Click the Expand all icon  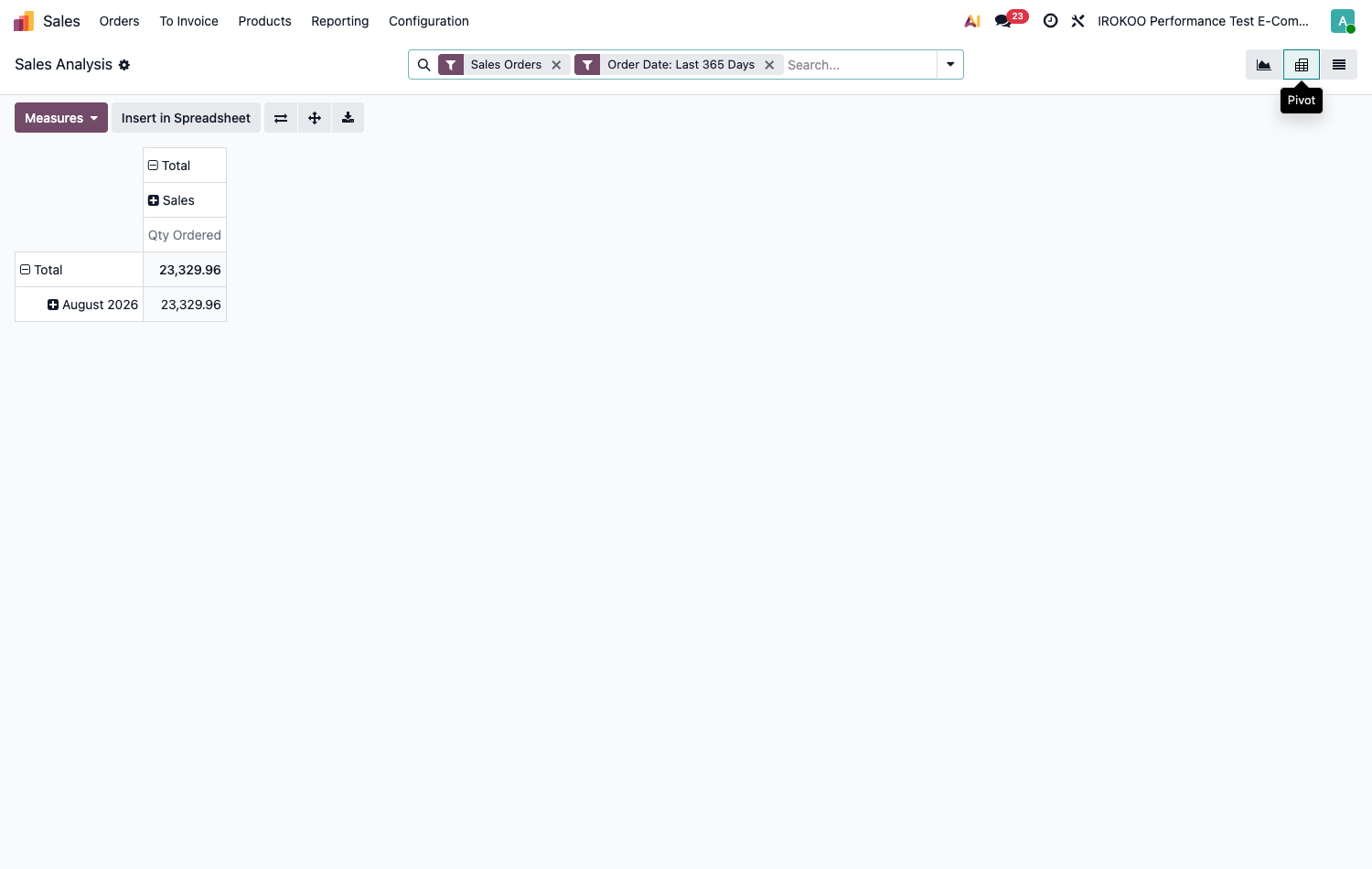315,118
